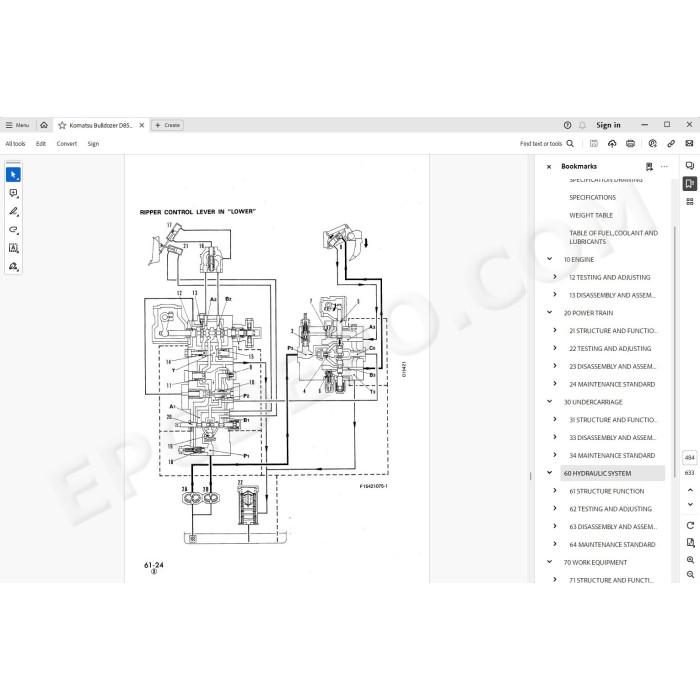Collapse the 30 UNDERCARRIAGE bookmark
The image size is (700, 700).
(x=550, y=402)
